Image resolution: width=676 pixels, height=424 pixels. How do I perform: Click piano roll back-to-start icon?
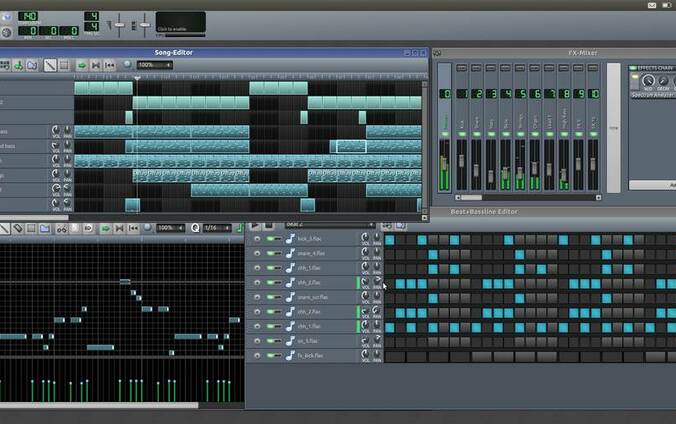[133, 229]
